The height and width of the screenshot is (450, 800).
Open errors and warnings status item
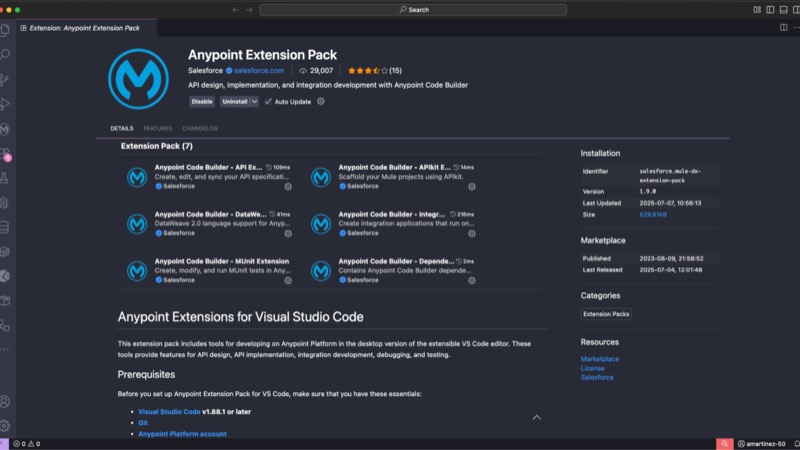point(27,444)
